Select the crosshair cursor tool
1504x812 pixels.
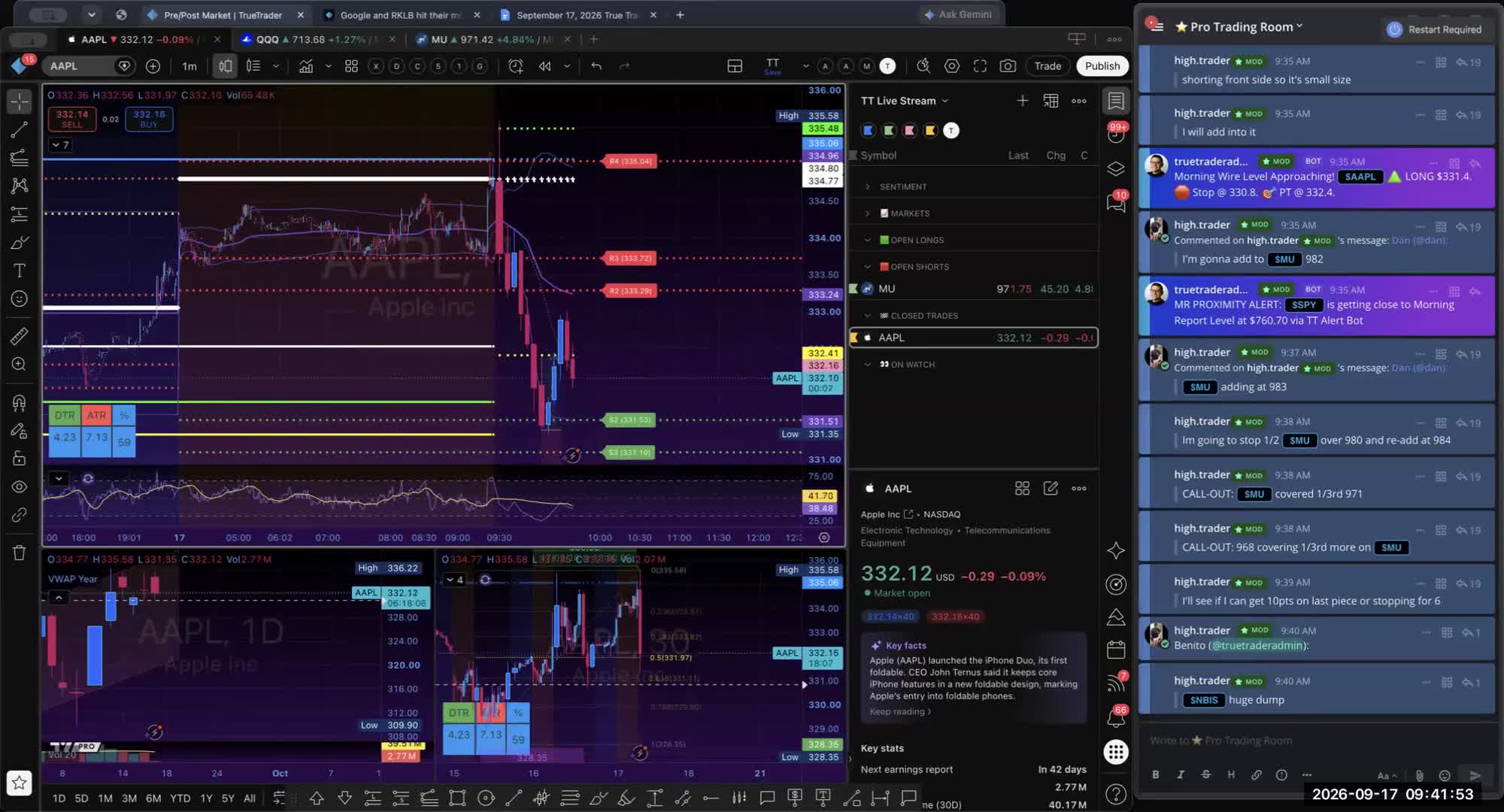(x=19, y=101)
